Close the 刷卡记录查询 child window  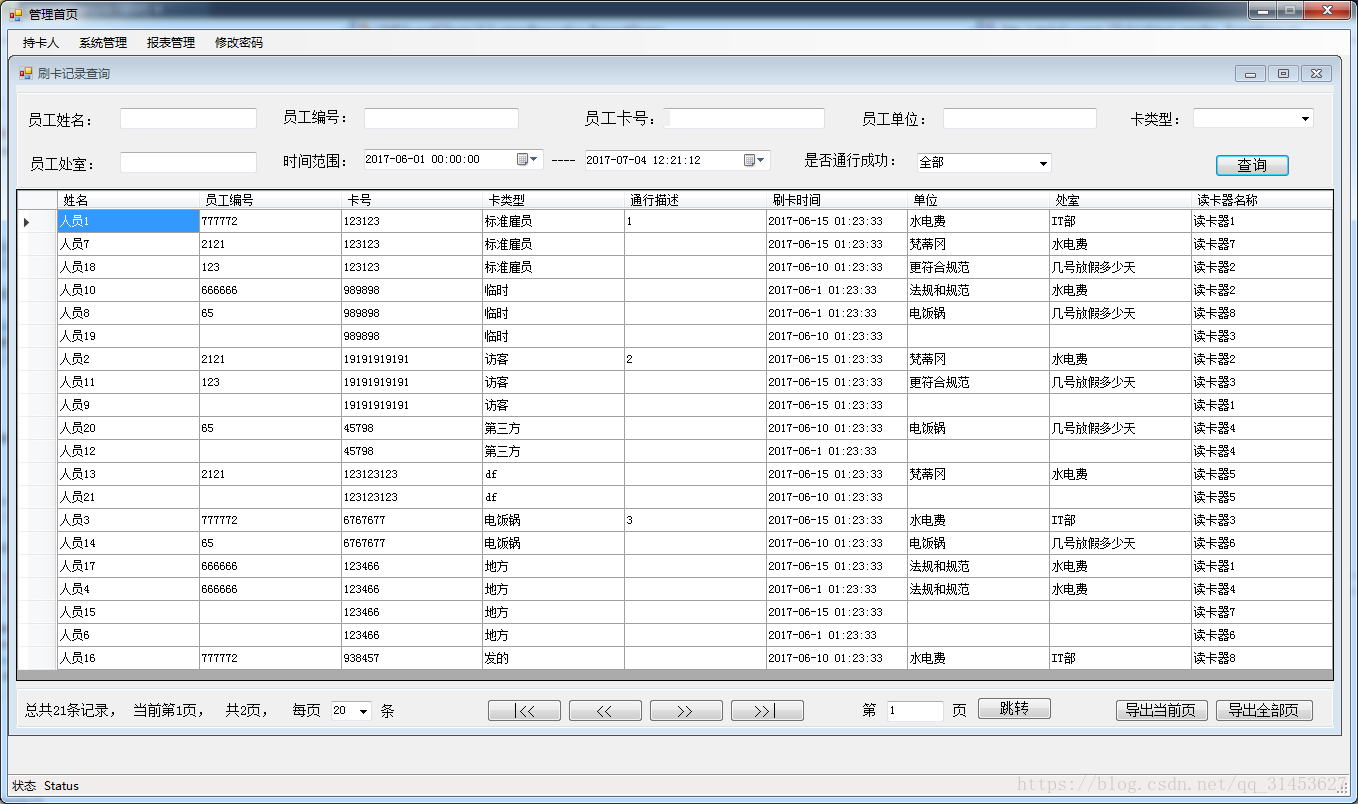click(x=1316, y=73)
